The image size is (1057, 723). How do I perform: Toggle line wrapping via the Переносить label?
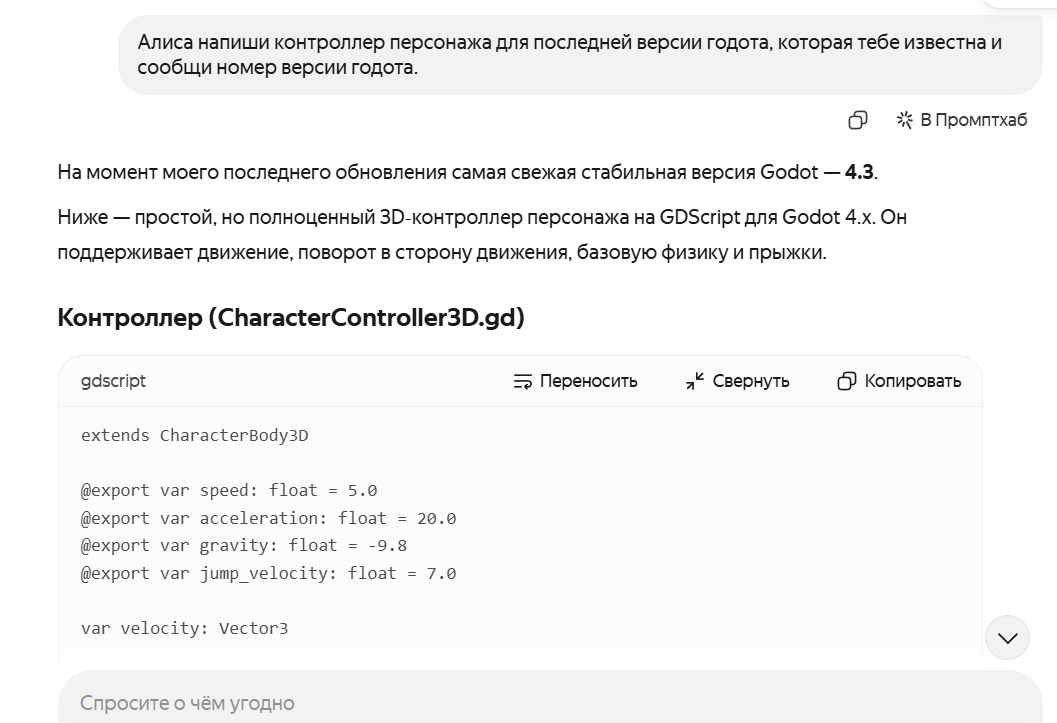tap(588, 381)
